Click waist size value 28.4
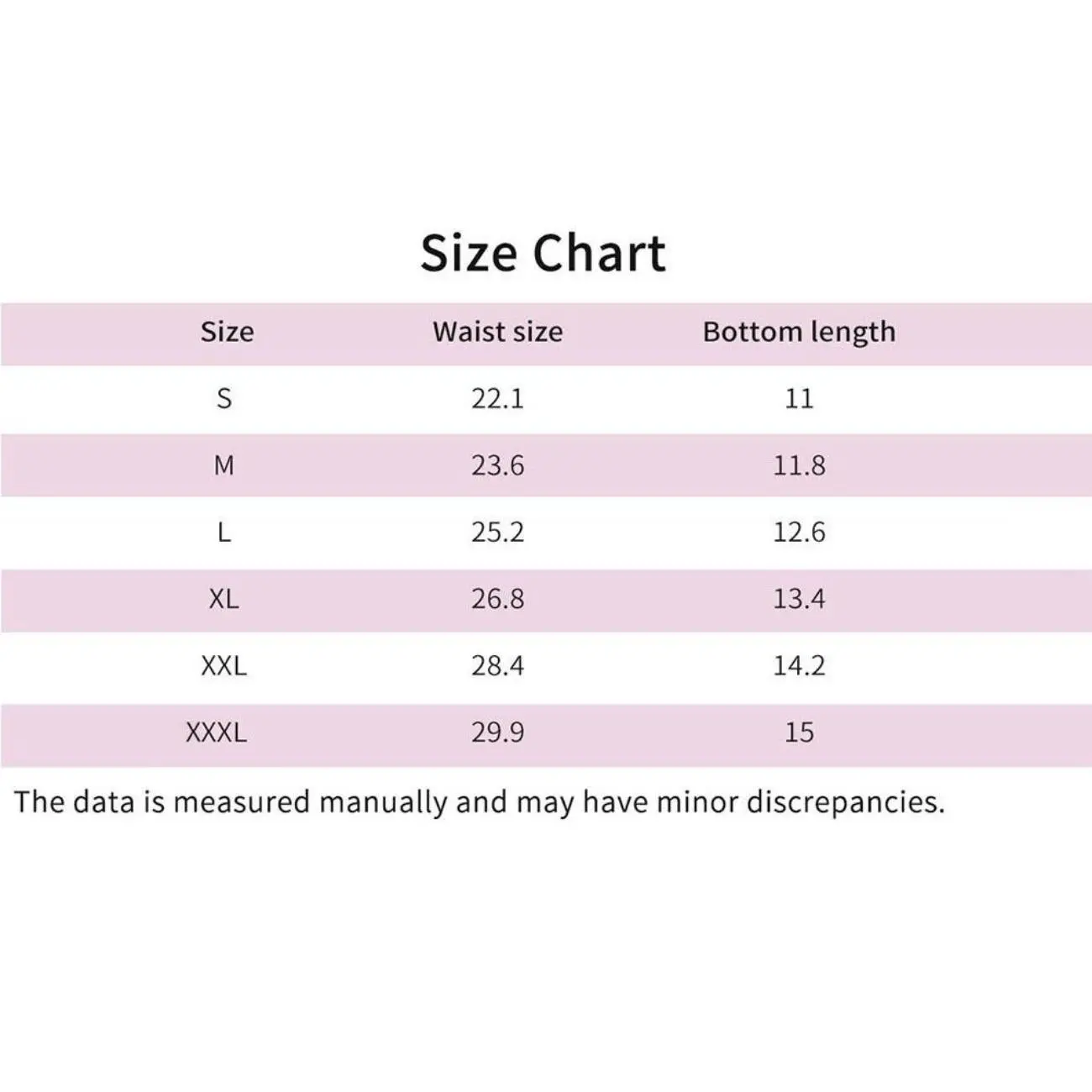The height and width of the screenshot is (1092, 1092). coord(497,665)
